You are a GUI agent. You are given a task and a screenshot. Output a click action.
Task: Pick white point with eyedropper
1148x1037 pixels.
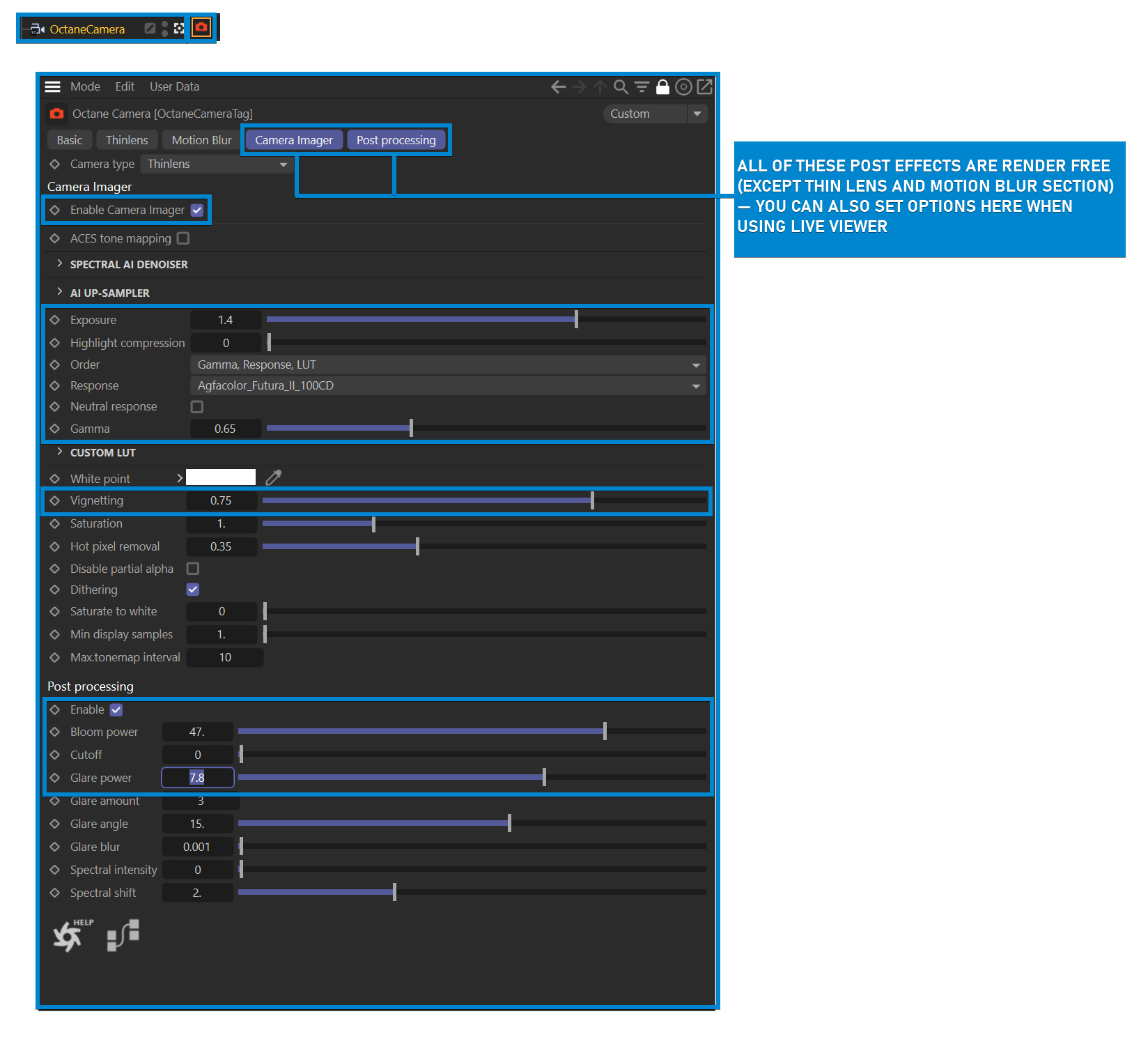(274, 477)
